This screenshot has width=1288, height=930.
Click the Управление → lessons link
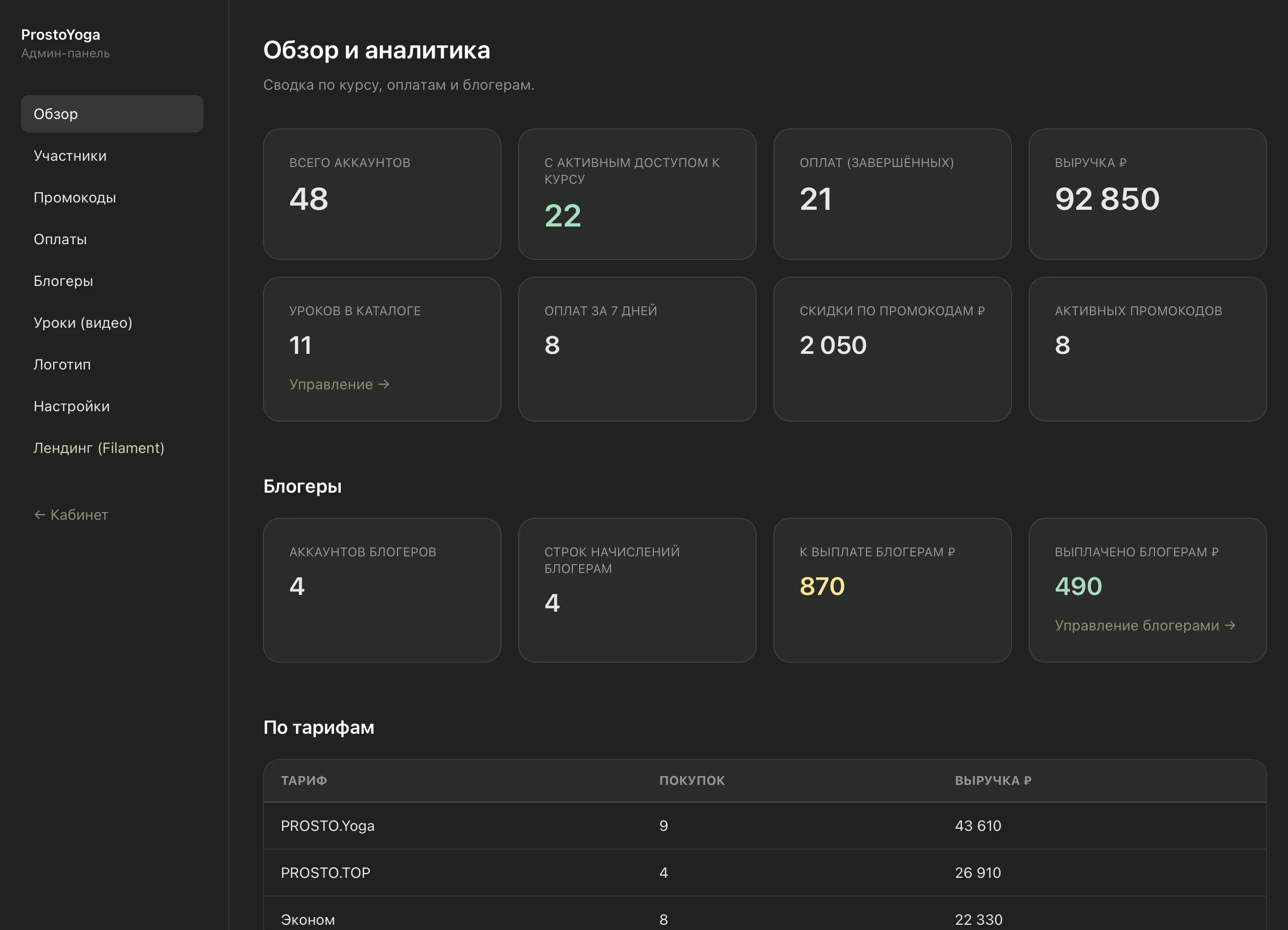click(339, 385)
